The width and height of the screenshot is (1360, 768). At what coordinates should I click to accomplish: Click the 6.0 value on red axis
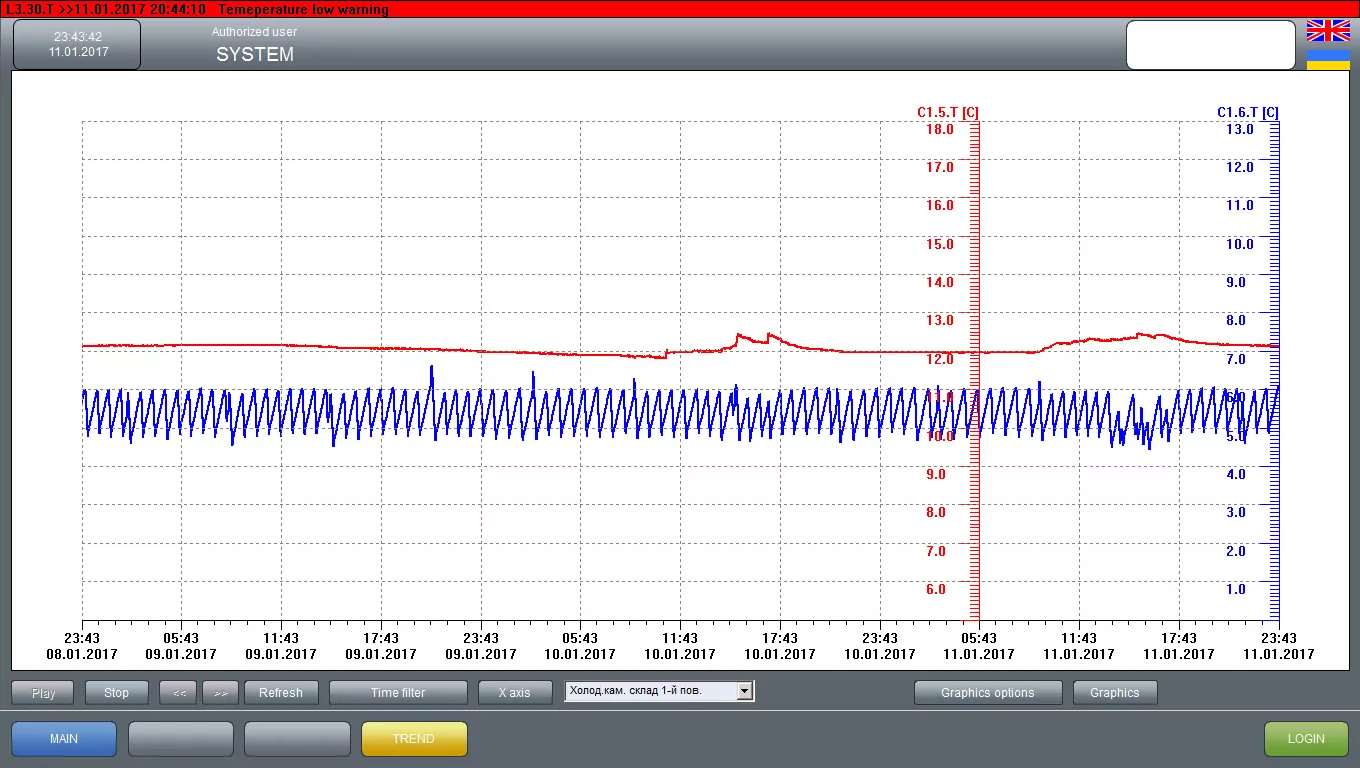(x=936, y=589)
